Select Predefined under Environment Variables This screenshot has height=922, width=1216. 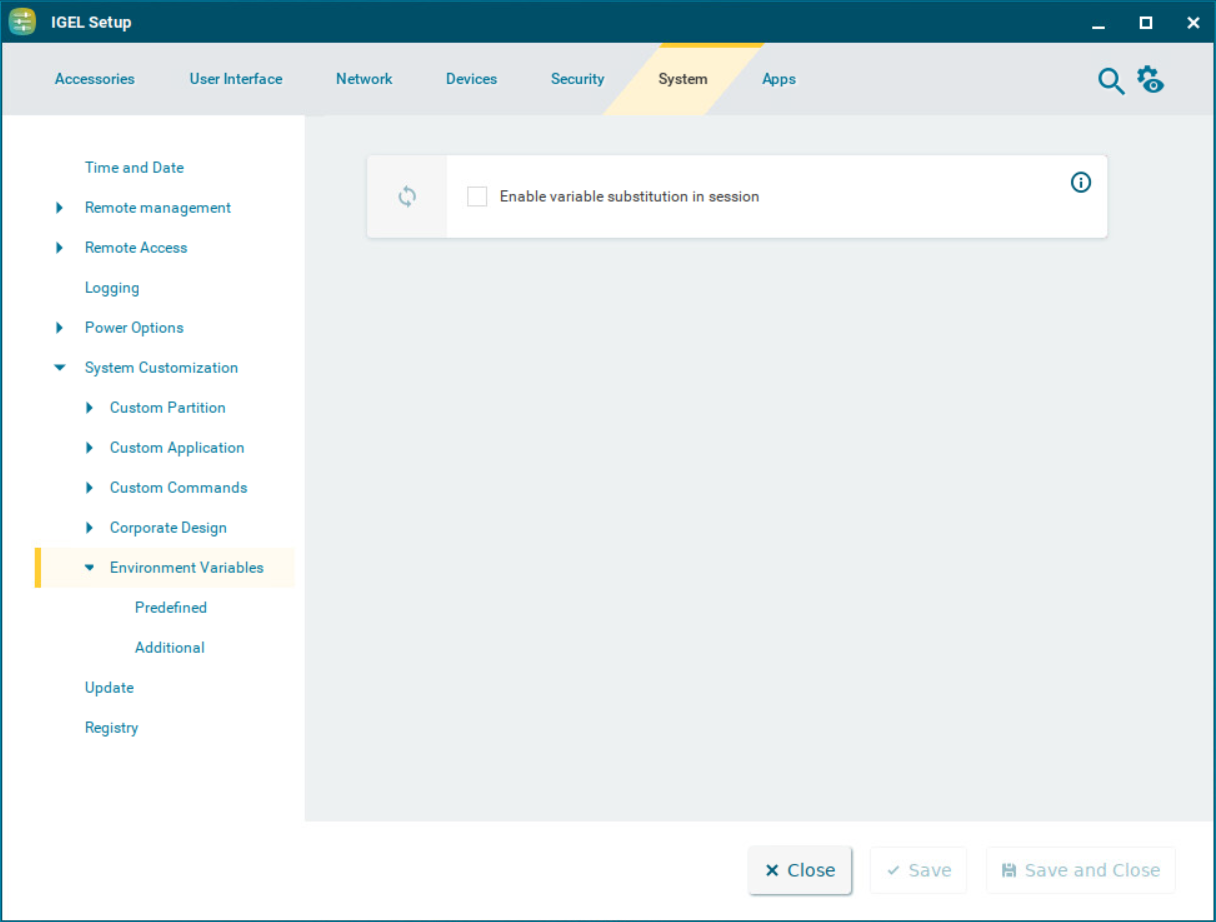click(171, 608)
